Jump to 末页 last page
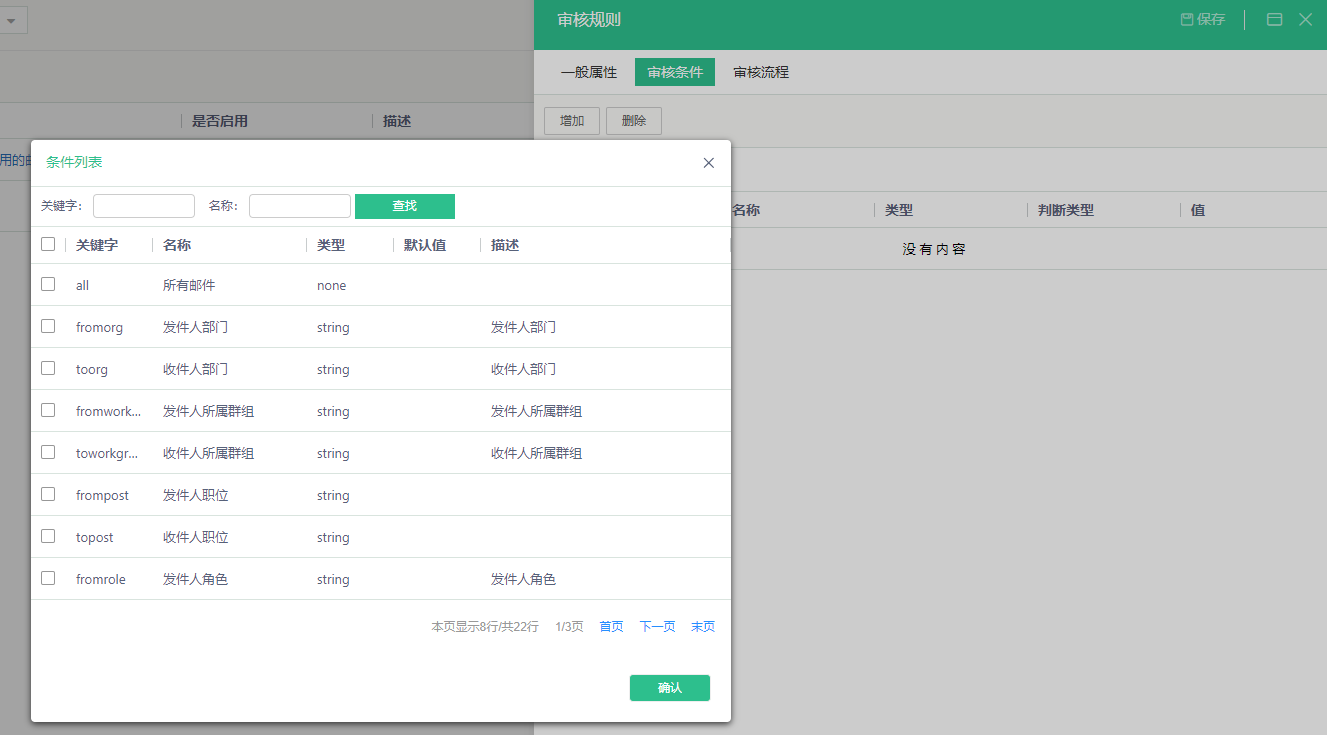 703,627
